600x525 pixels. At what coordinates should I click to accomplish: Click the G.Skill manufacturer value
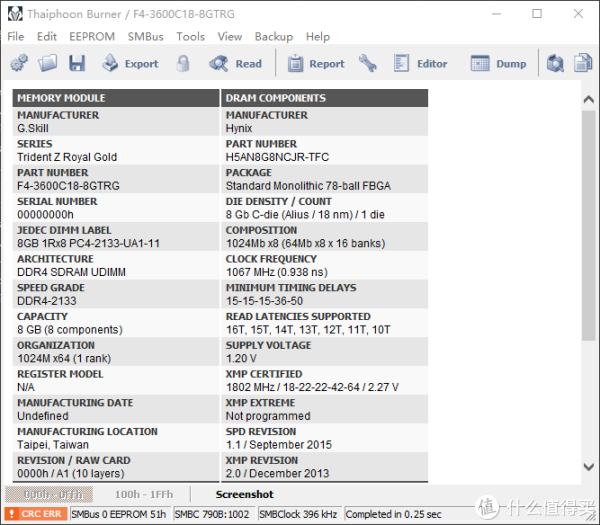(x=33, y=128)
